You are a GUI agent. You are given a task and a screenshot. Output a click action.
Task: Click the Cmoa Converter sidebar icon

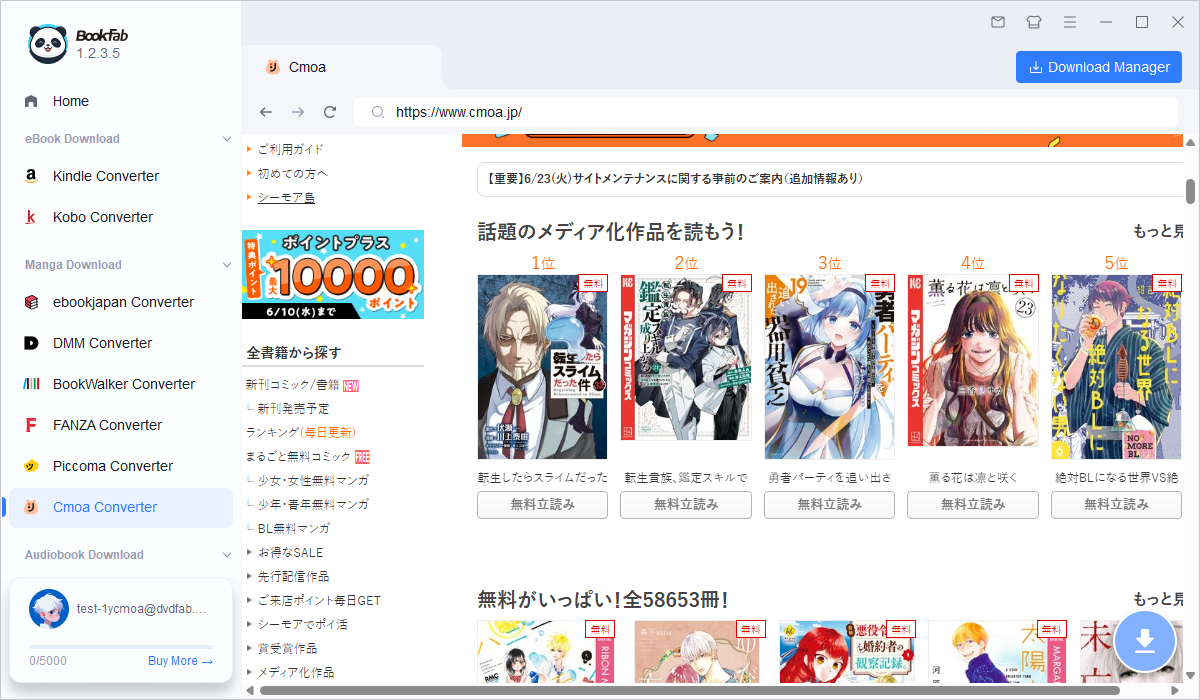[x=31, y=507]
